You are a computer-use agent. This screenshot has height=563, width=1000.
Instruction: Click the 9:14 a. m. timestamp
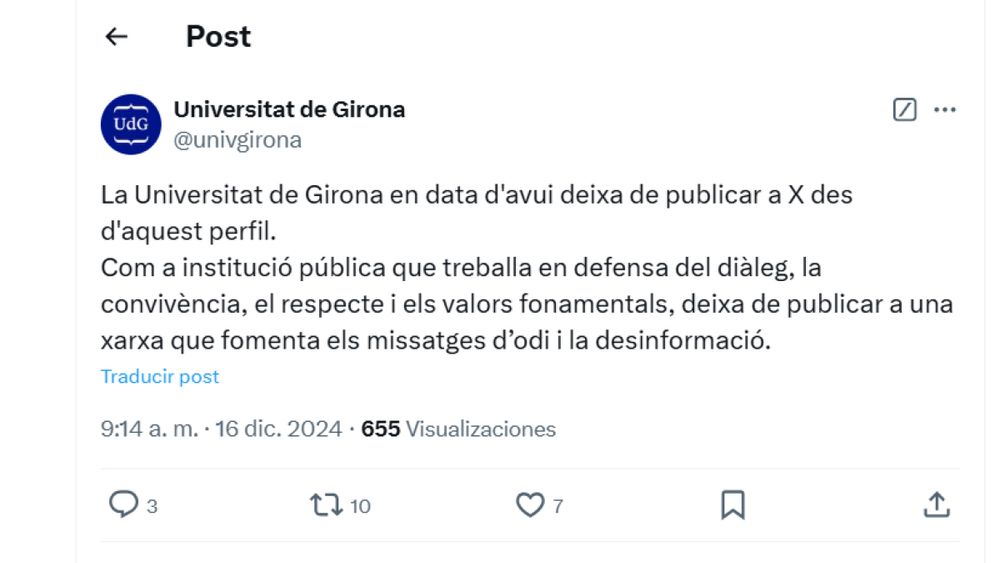pyautogui.click(x=149, y=429)
